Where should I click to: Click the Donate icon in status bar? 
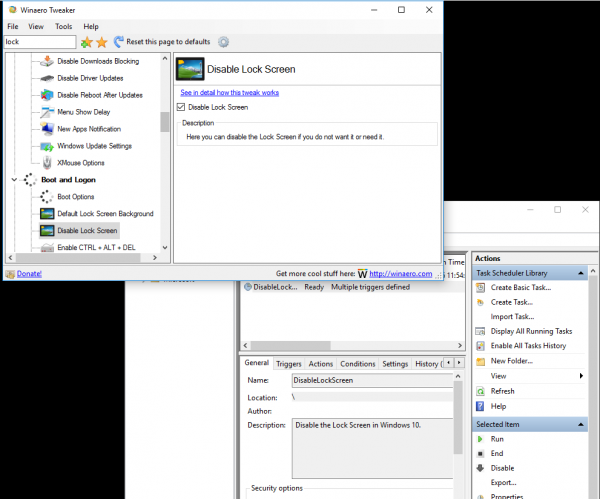point(10,274)
